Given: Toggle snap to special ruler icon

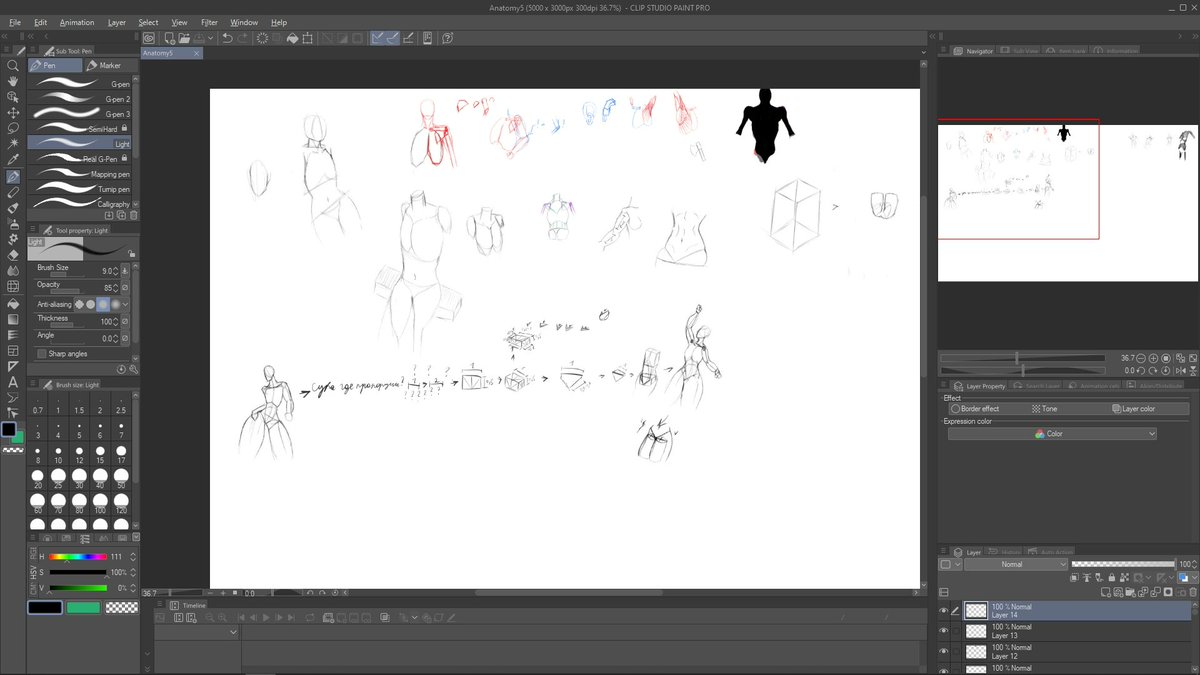Looking at the screenshot, I should [x=393, y=38].
